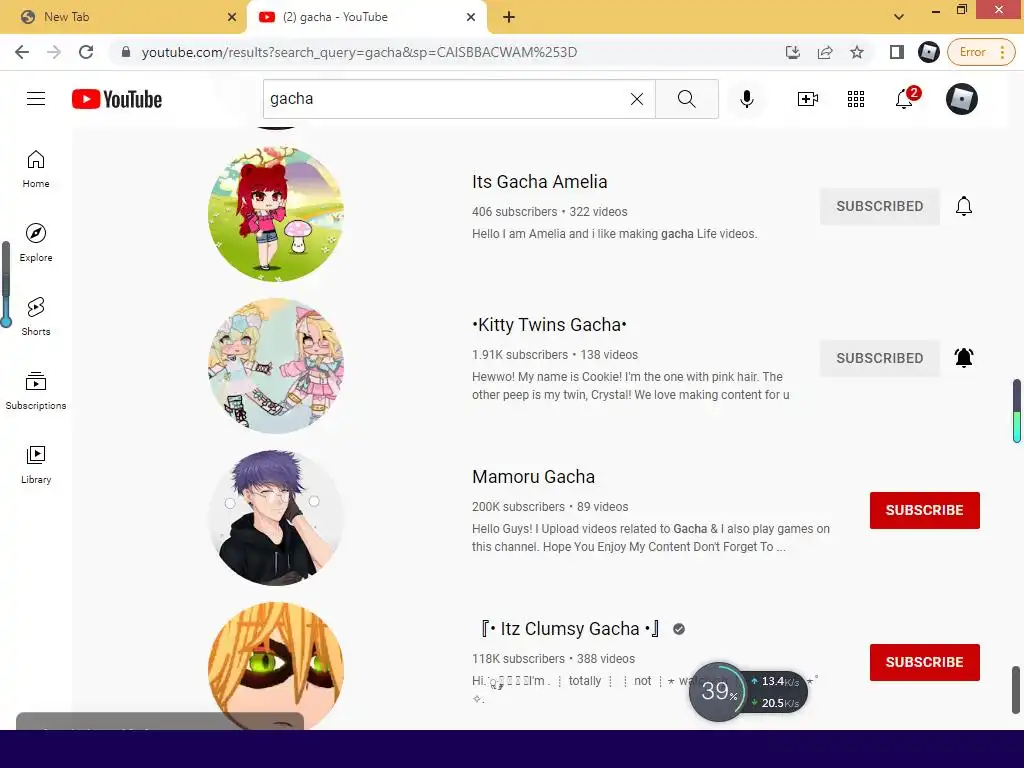Toggle the browser side panel
The height and width of the screenshot is (768, 1024).
pyautogui.click(x=897, y=52)
